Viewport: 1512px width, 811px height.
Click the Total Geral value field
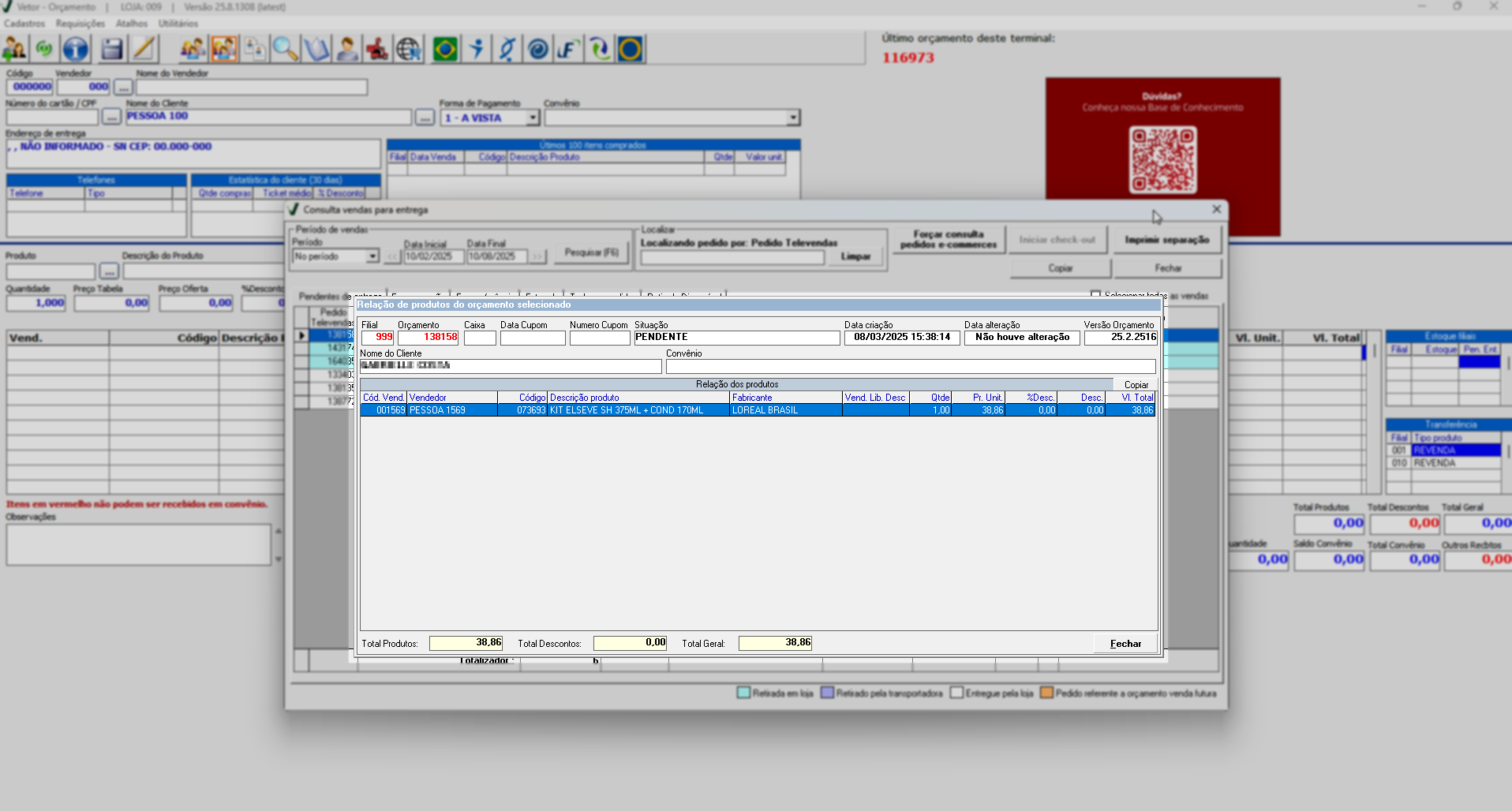tap(775, 643)
